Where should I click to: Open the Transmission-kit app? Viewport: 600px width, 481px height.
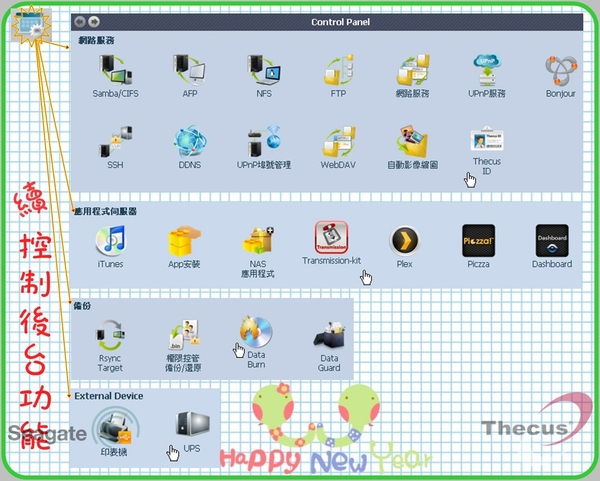[x=331, y=237]
